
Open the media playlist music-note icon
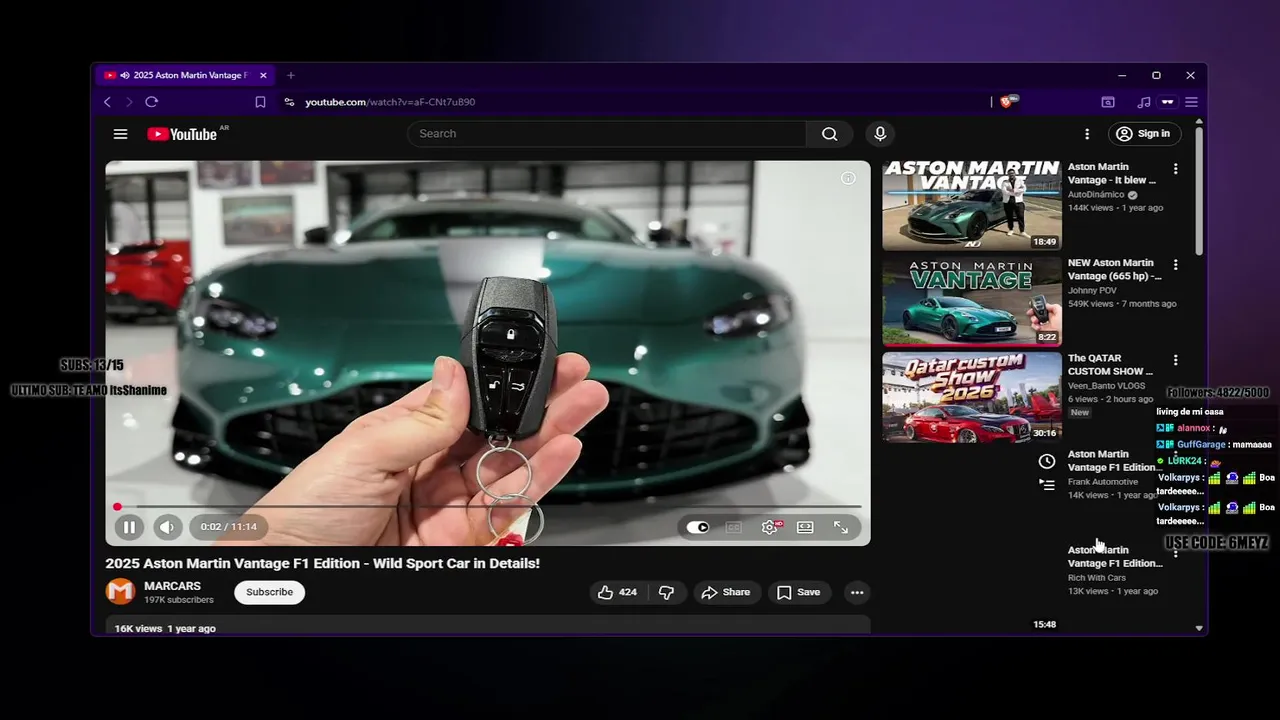(x=1144, y=102)
